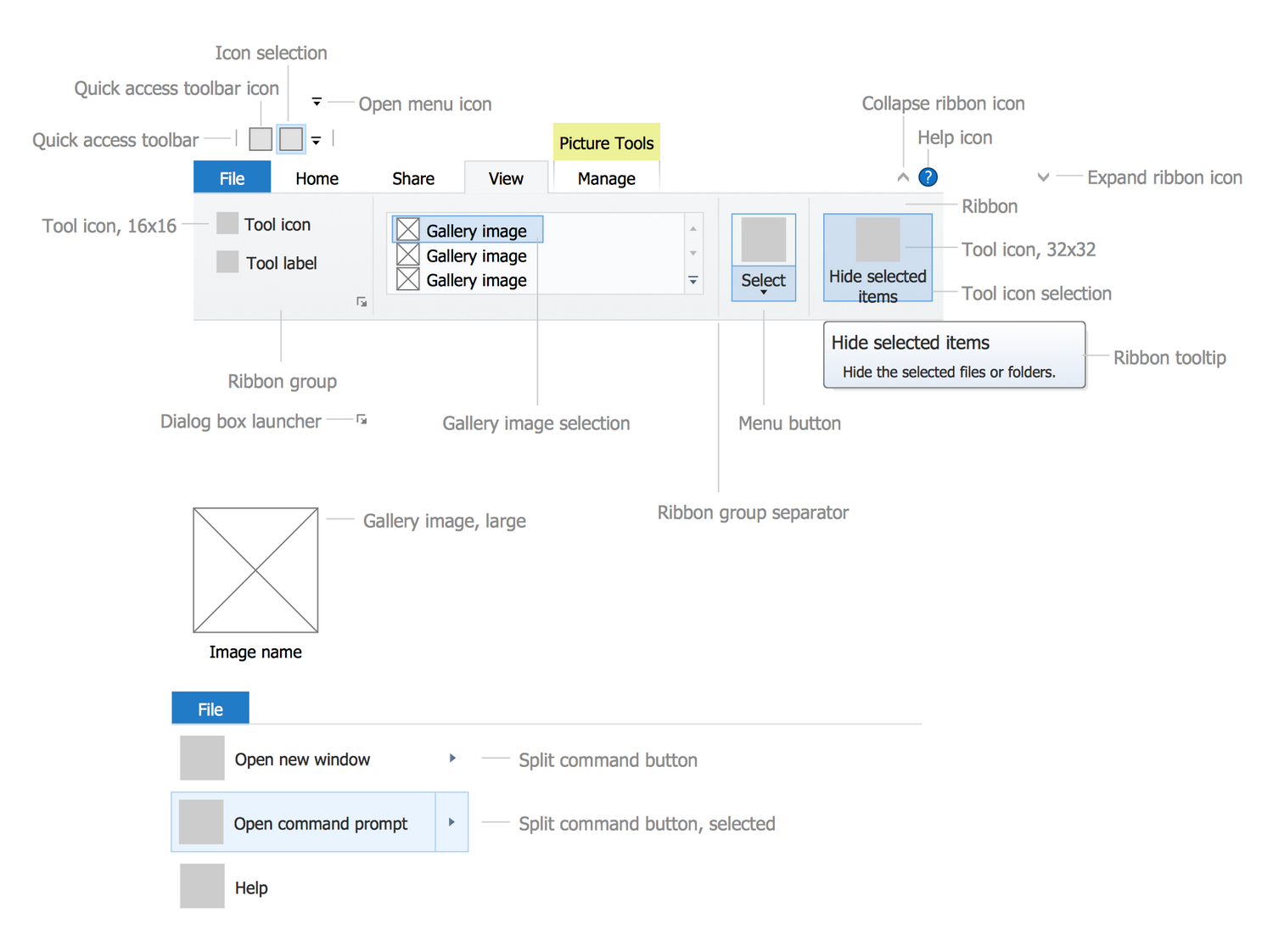Select the highlighted first Gallery image item
The width and height of the screenshot is (1273, 952).
[468, 230]
